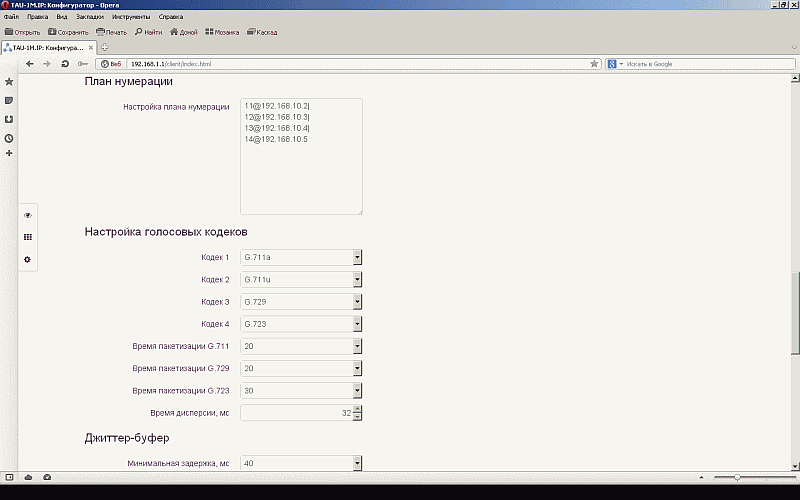Go to the Домой home page
Screen dimensions: 800x500
click(184, 32)
